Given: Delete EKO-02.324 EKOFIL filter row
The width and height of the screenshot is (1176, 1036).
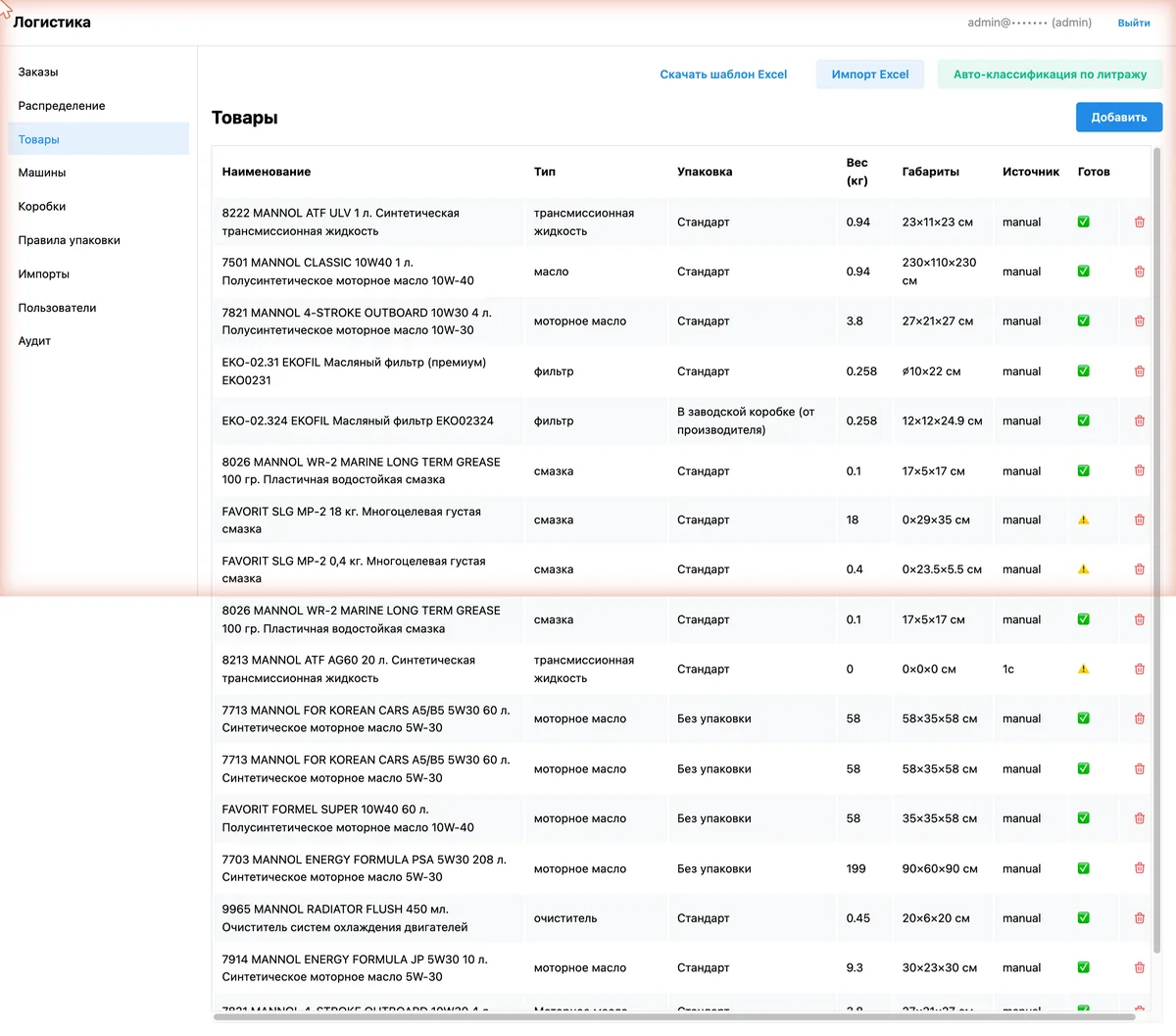Looking at the screenshot, I should click(x=1139, y=420).
